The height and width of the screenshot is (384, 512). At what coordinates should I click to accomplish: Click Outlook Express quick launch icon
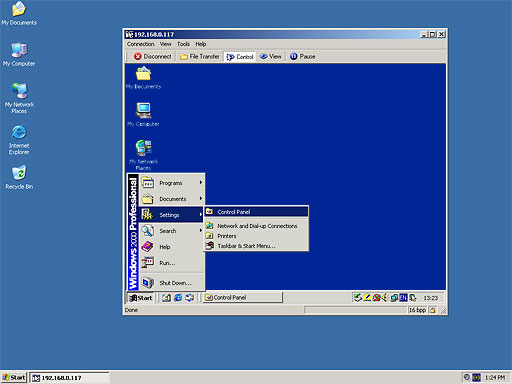tap(190, 298)
